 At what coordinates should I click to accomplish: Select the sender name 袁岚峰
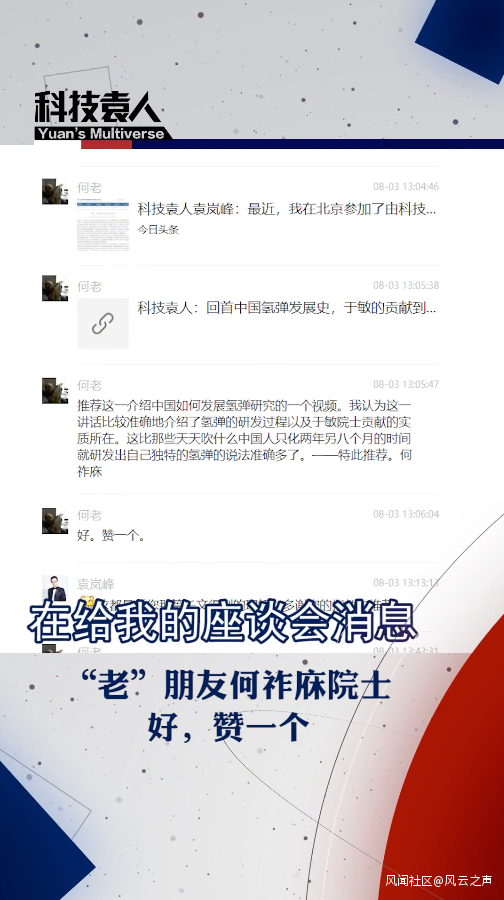(x=96, y=584)
